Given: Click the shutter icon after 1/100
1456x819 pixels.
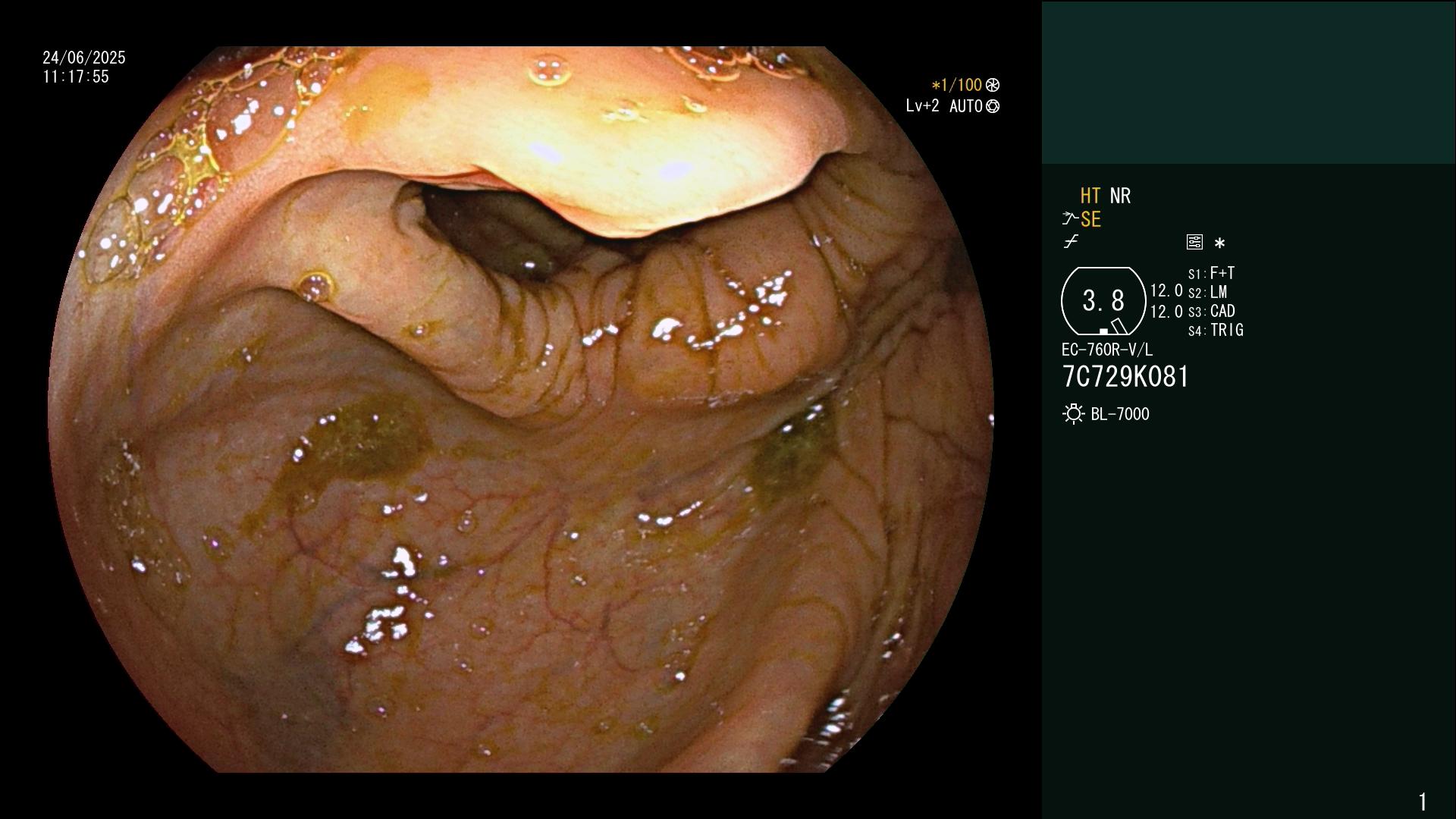Looking at the screenshot, I should tap(993, 85).
